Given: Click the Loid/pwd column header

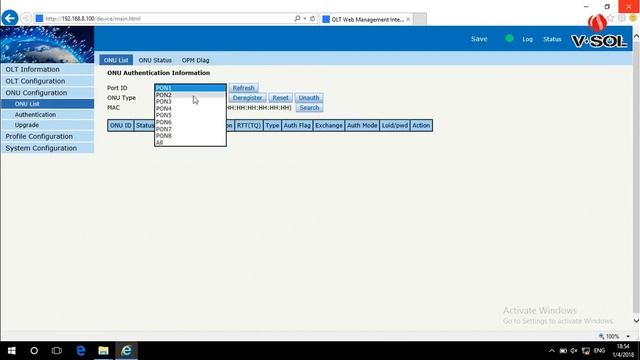Looking at the screenshot, I should point(395,126).
